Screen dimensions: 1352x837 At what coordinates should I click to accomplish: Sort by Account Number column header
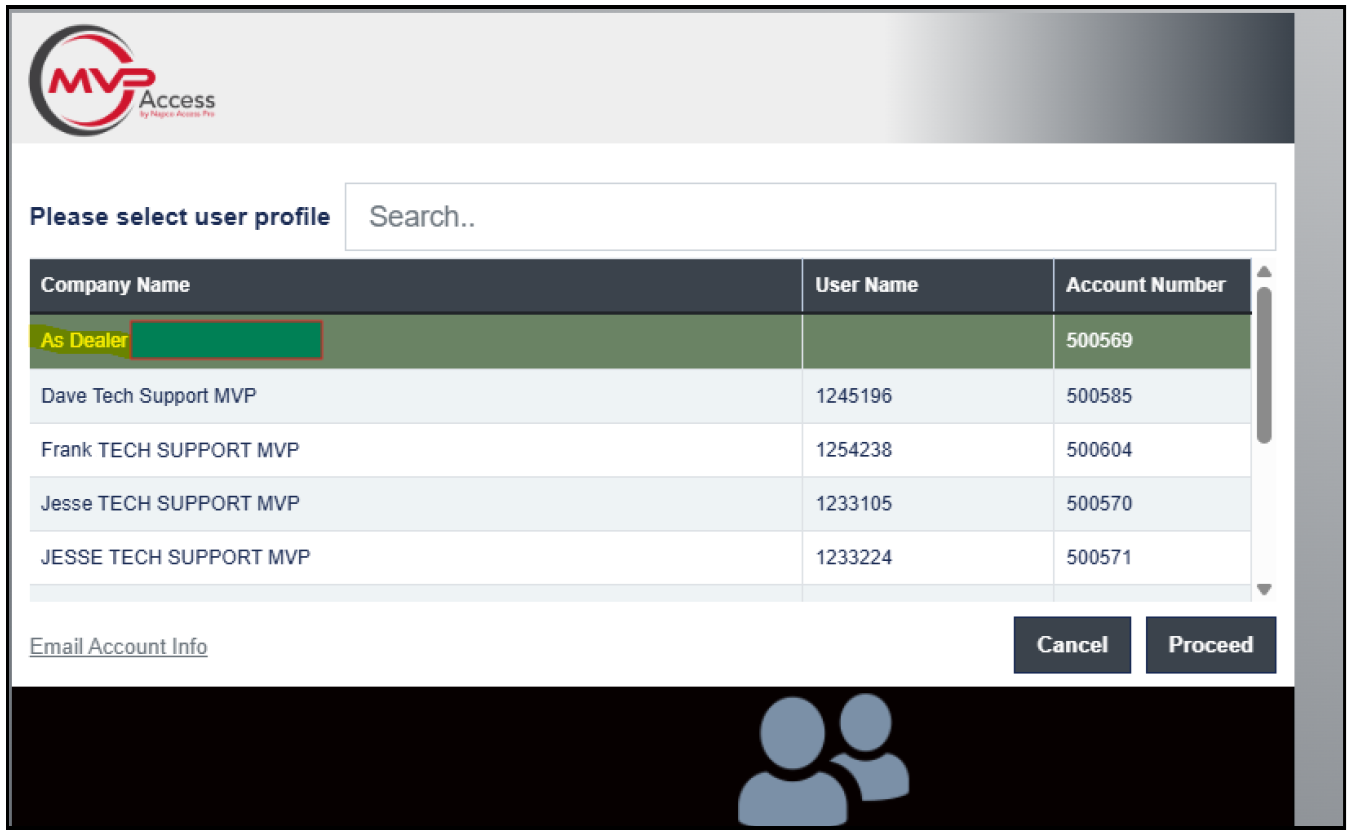tap(1145, 285)
